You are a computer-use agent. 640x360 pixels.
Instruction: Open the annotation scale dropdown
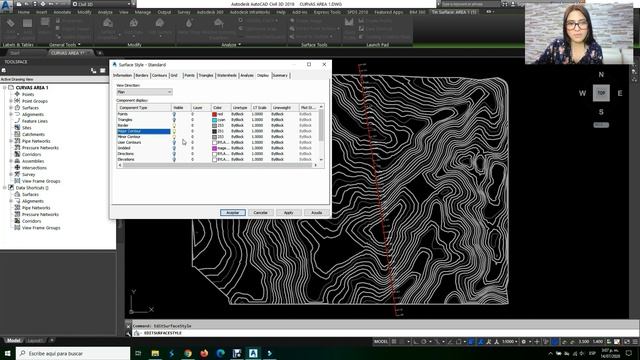point(510,342)
